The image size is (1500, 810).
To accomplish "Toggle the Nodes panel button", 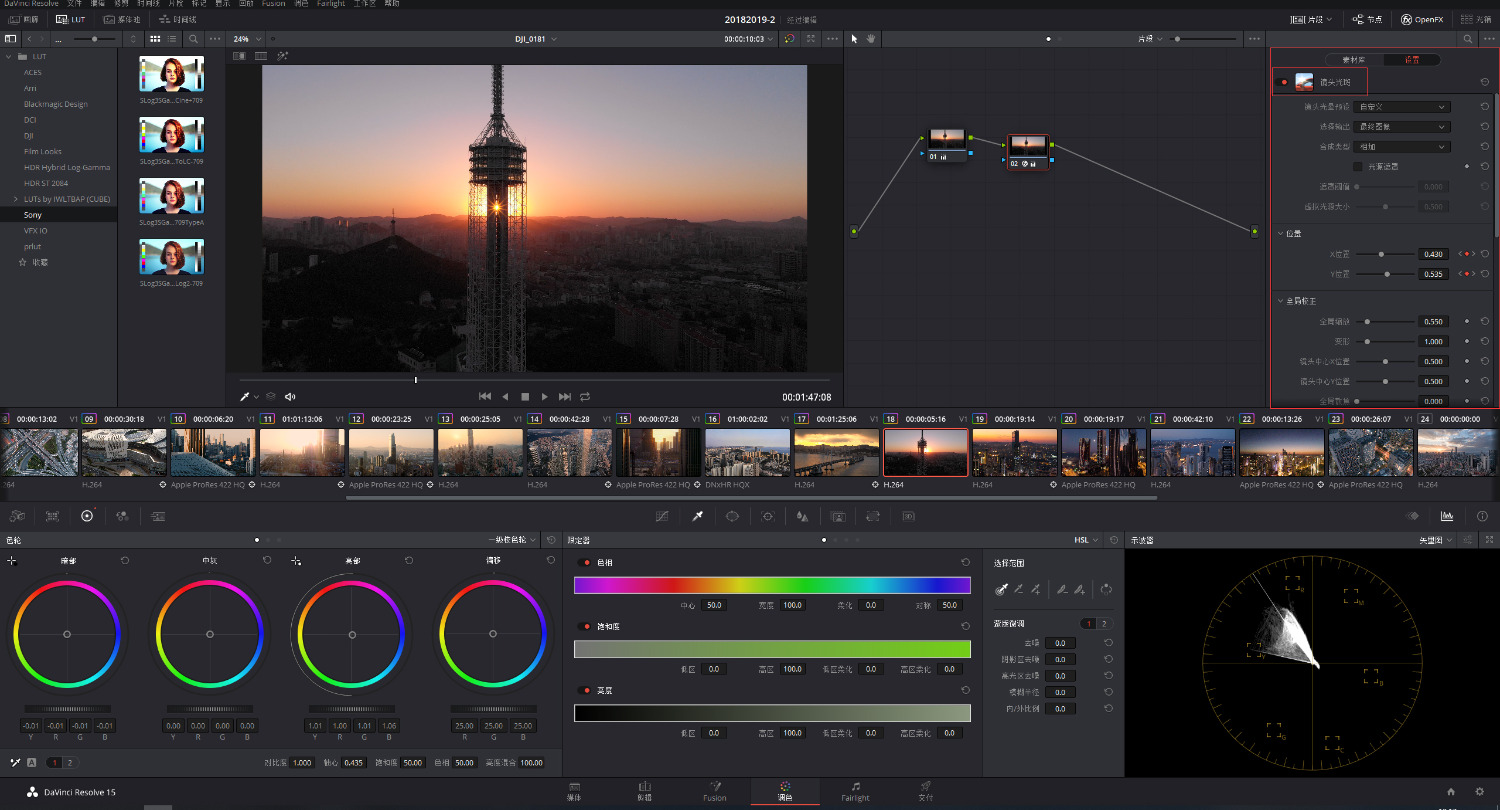I will [1368, 19].
